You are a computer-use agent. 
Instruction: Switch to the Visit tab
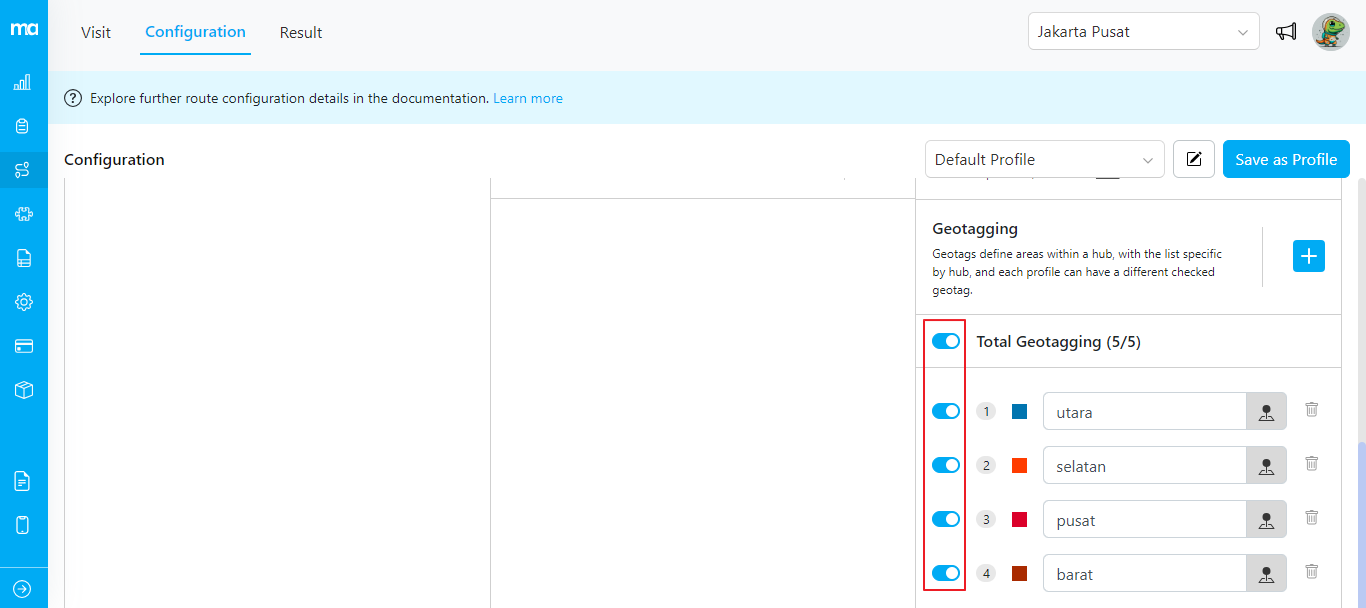click(x=96, y=32)
